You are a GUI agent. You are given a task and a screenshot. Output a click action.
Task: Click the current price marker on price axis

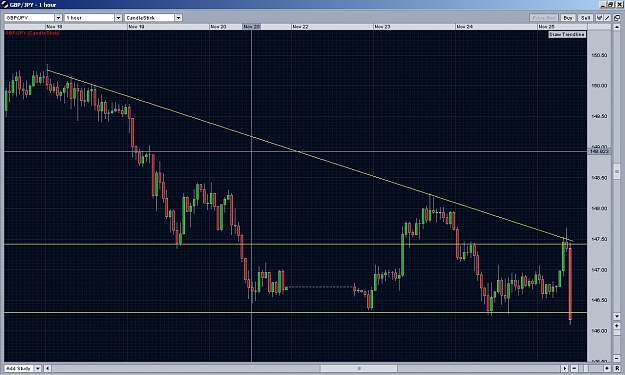point(599,151)
